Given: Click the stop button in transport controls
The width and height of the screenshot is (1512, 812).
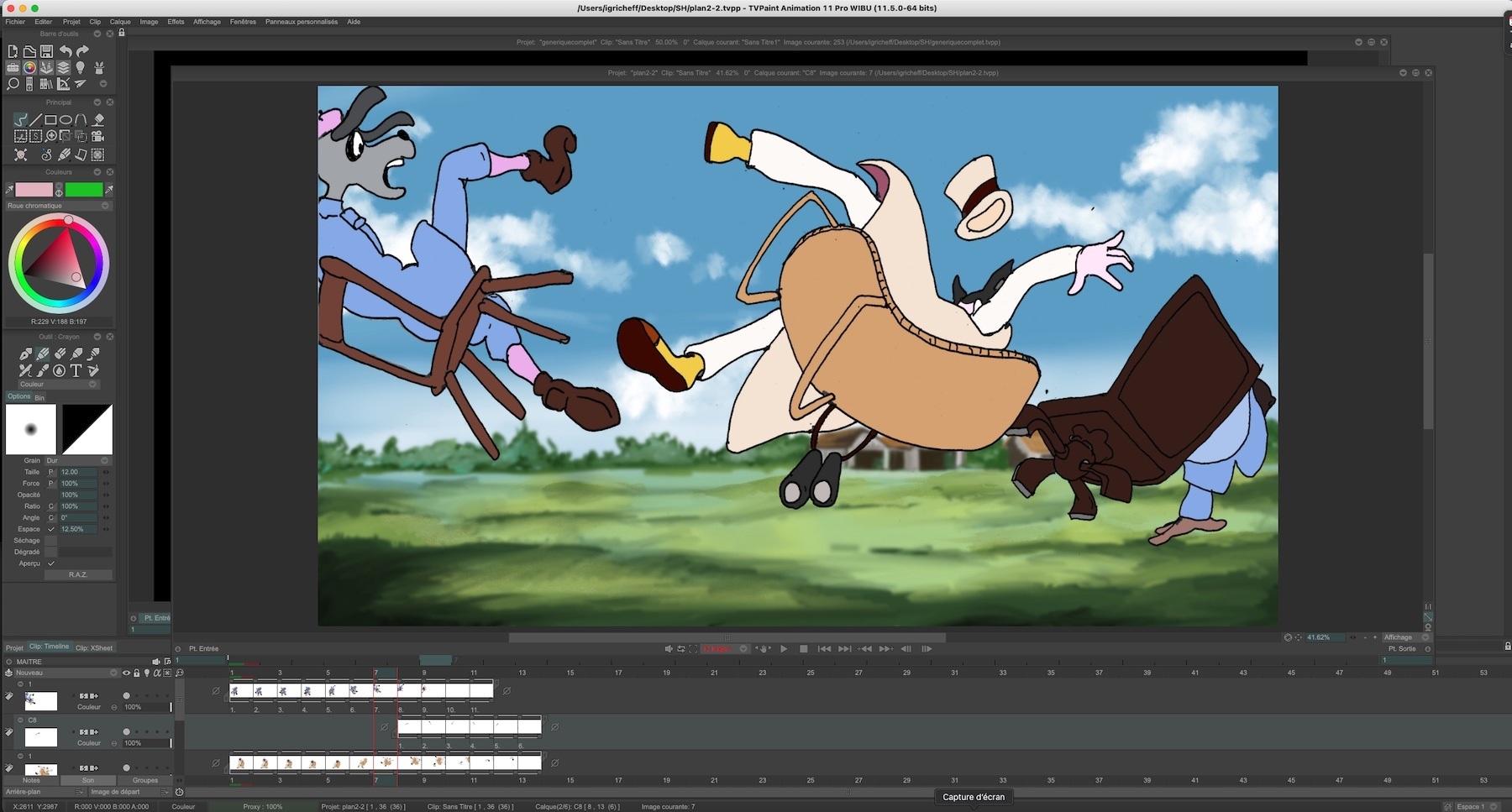Looking at the screenshot, I should coord(804,648).
